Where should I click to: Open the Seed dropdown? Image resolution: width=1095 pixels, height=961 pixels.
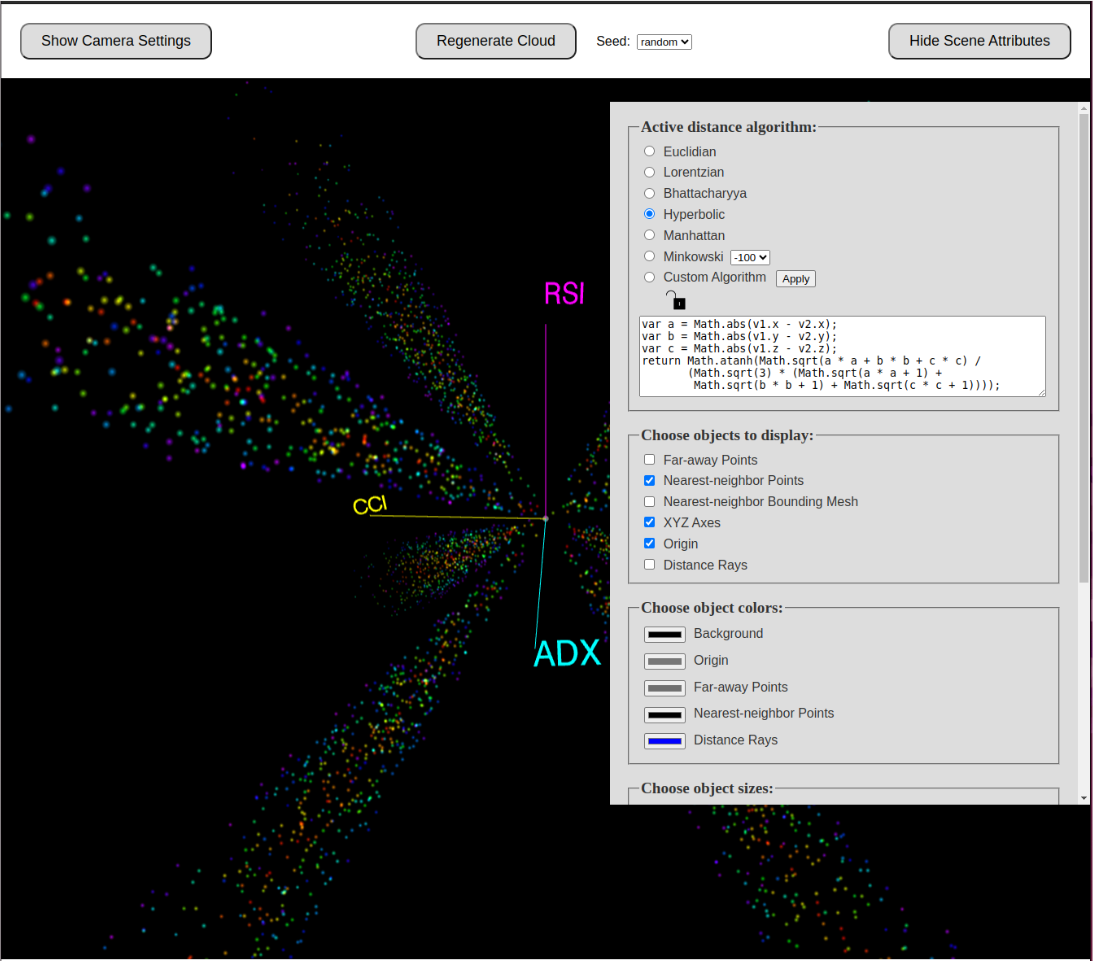[664, 42]
